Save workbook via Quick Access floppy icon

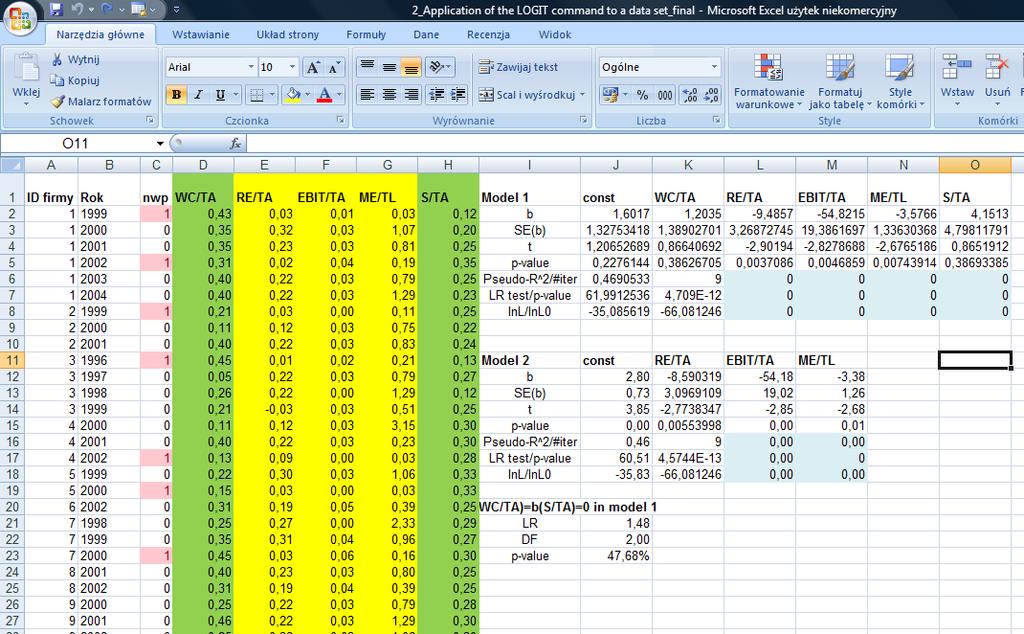coord(56,10)
